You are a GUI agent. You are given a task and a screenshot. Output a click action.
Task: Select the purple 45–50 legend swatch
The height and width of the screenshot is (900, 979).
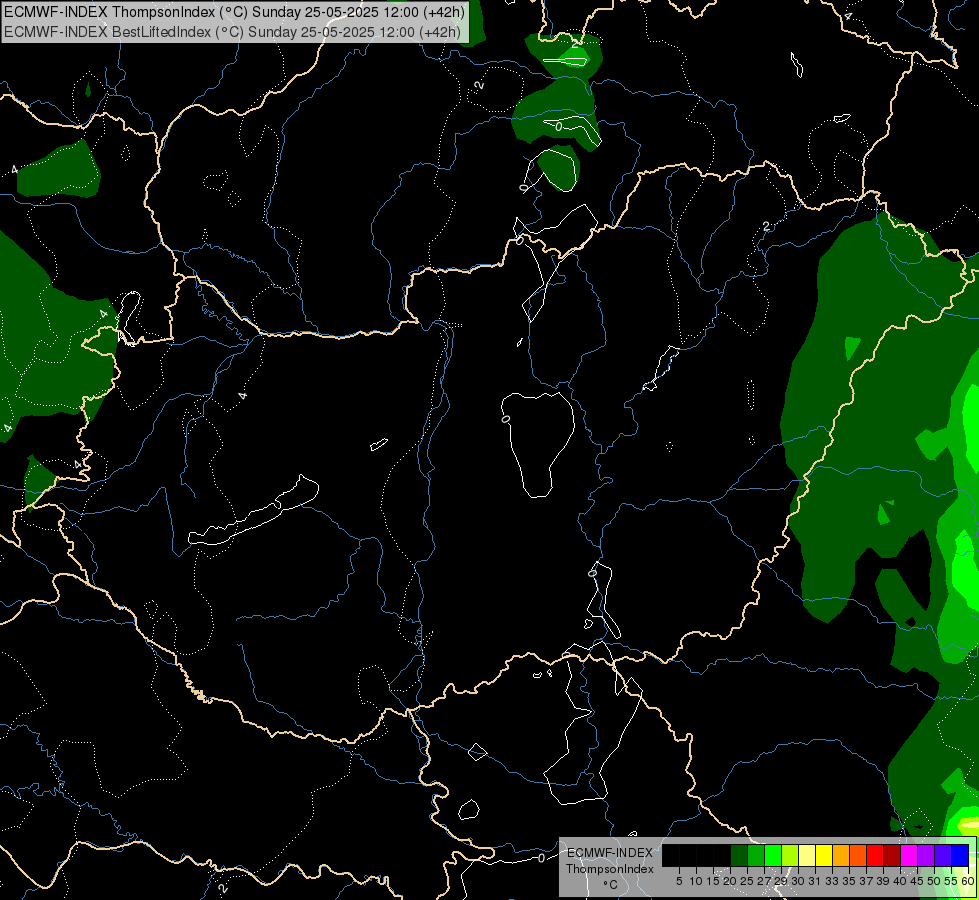[926, 855]
